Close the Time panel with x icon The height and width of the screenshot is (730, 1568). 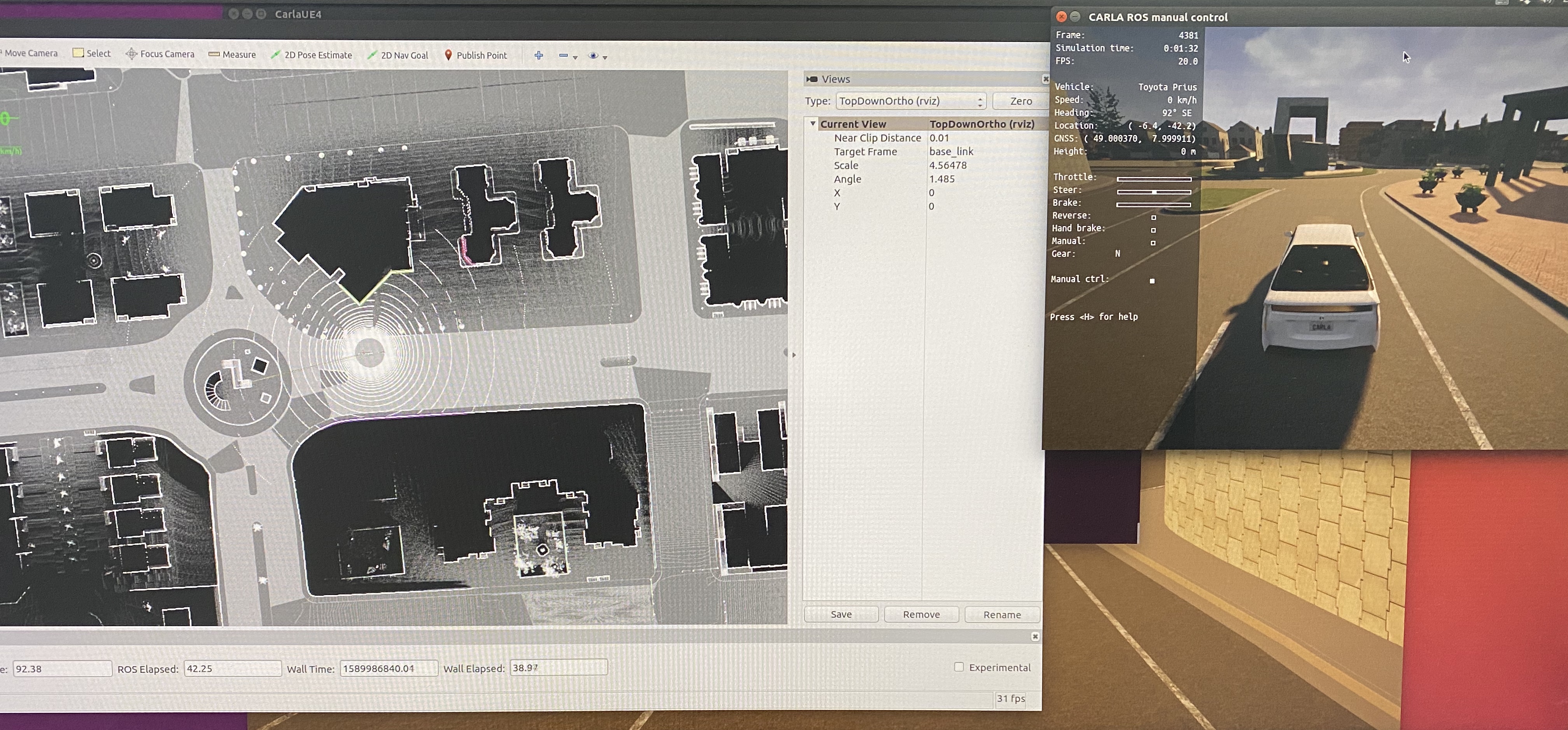coord(1035,636)
